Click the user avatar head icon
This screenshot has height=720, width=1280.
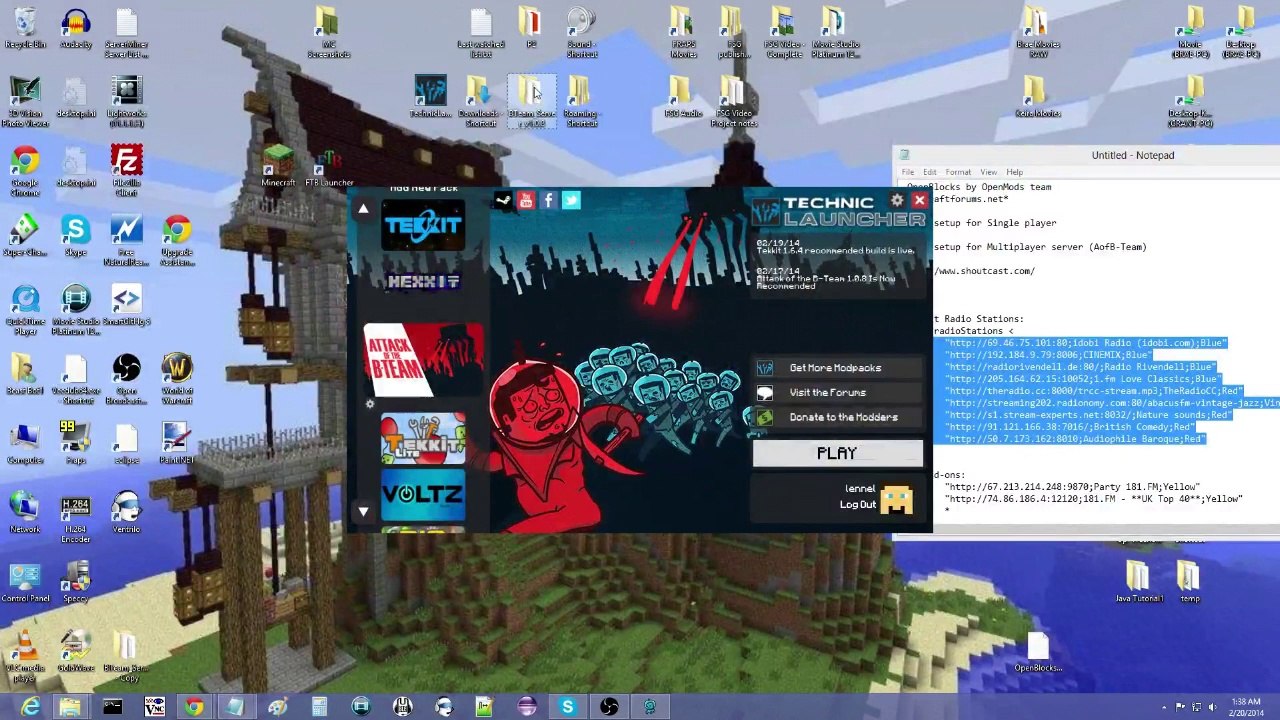tap(896, 498)
